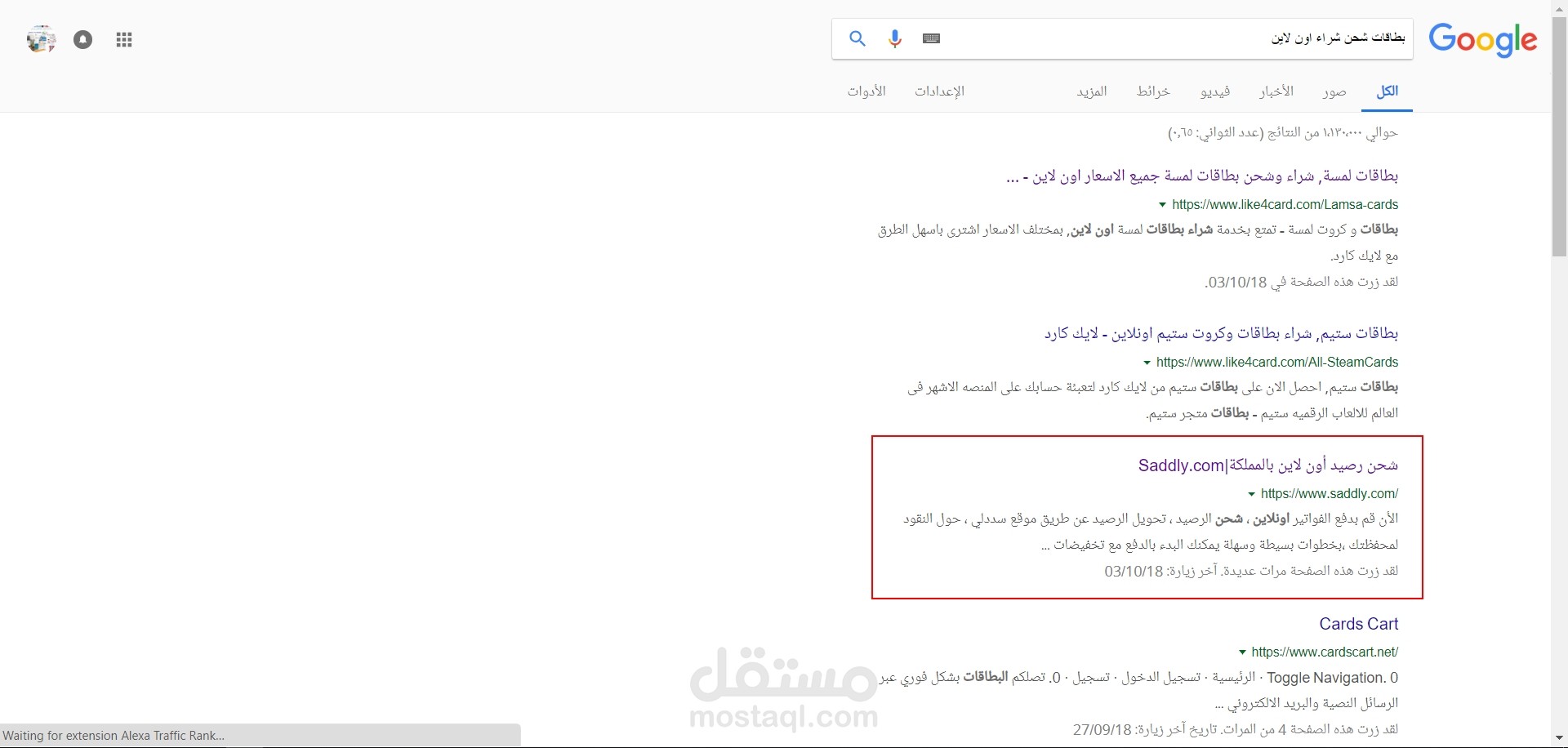Switch to the صور tab

tap(1334, 91)
